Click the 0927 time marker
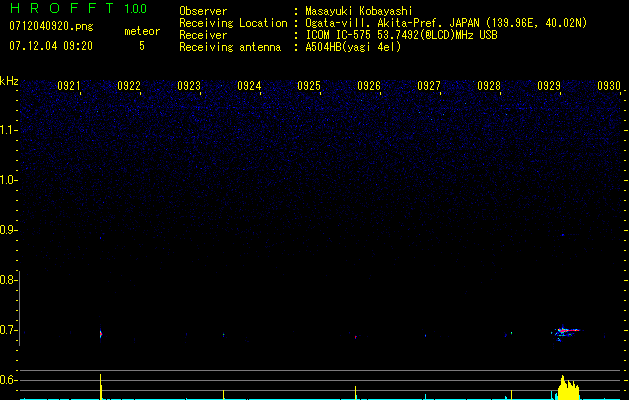Viewport: 629px width, 400px height. click(429, 86)
